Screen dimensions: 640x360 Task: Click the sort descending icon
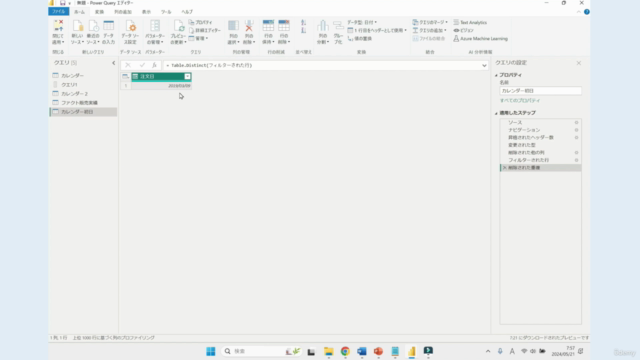point(303,31)
